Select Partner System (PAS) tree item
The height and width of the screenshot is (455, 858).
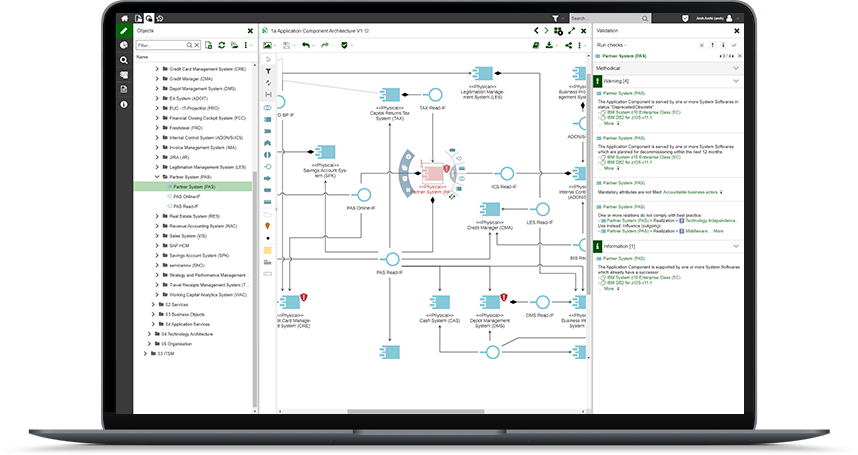click(x=188, y=186)
